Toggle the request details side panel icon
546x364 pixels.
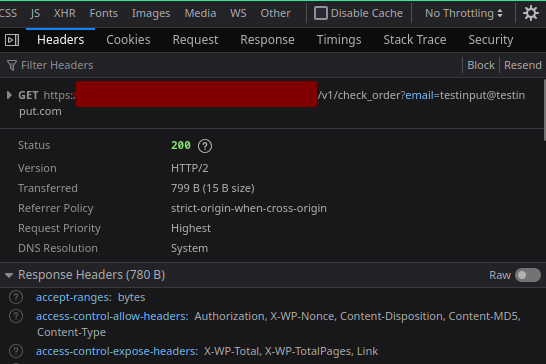pos(12,40)
